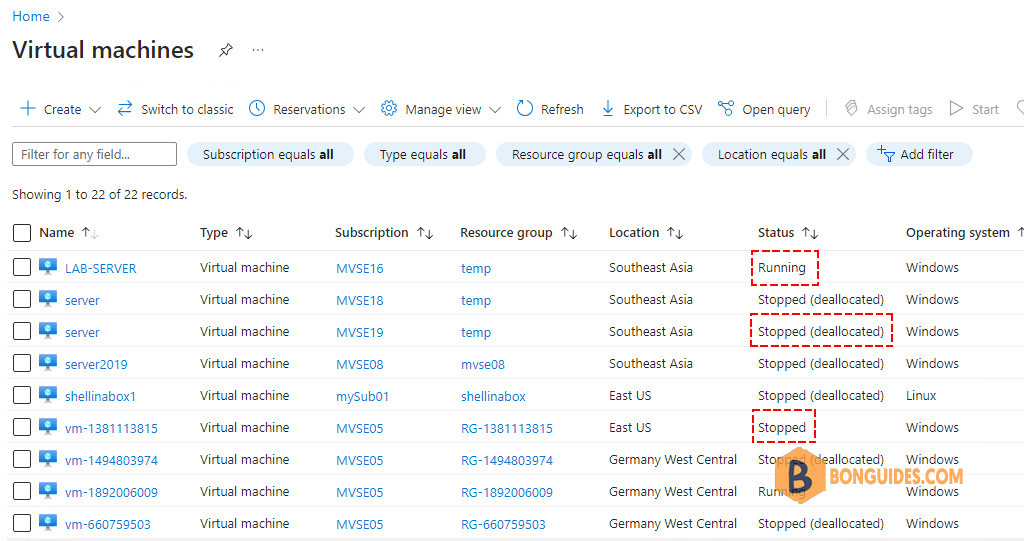
Task: Open subscription MVSE16
Action: point(360,269)
